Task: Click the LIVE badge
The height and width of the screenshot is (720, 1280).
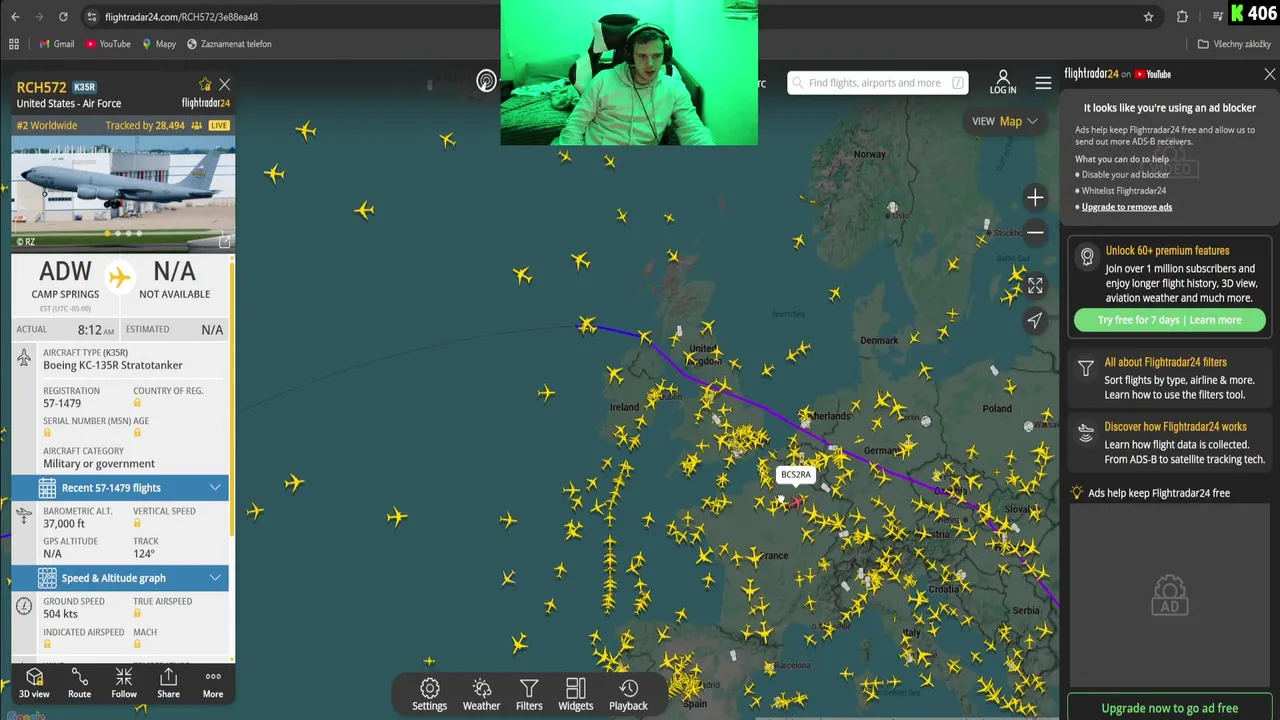Action: click(x=219, y=126)
